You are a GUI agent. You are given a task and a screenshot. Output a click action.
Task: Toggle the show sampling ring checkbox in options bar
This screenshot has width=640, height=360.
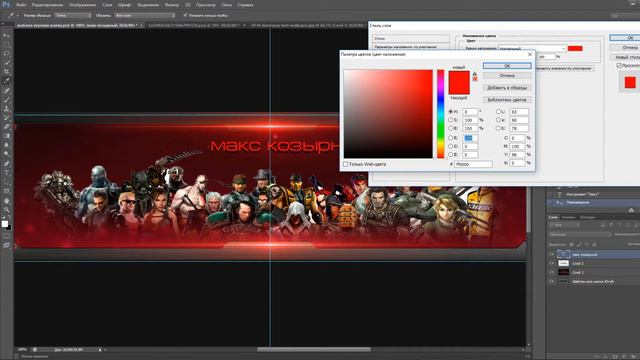pyautogui.click(x=185, y=15)
